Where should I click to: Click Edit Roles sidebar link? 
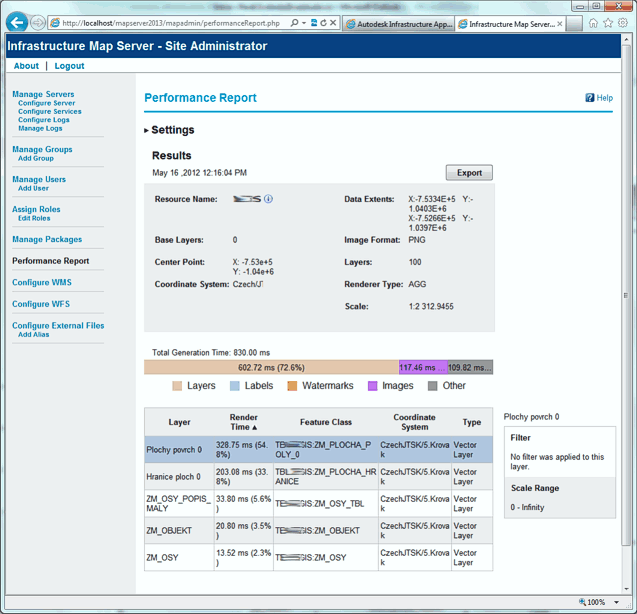[34, 218]
